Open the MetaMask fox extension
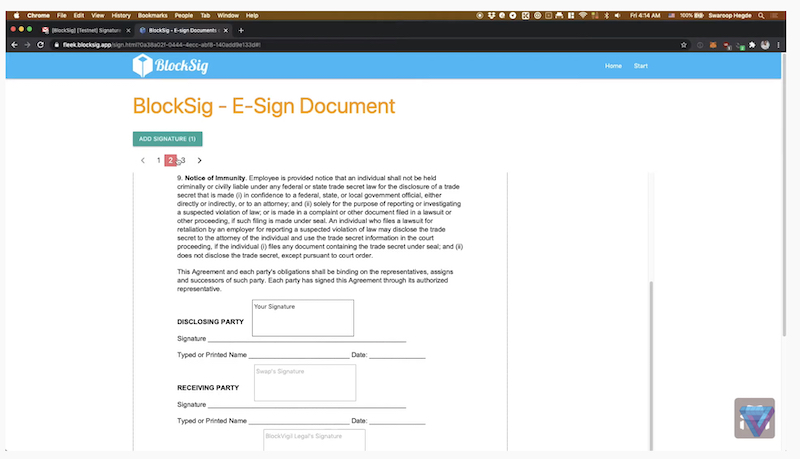800x459 pixels. tap(713, 45)
